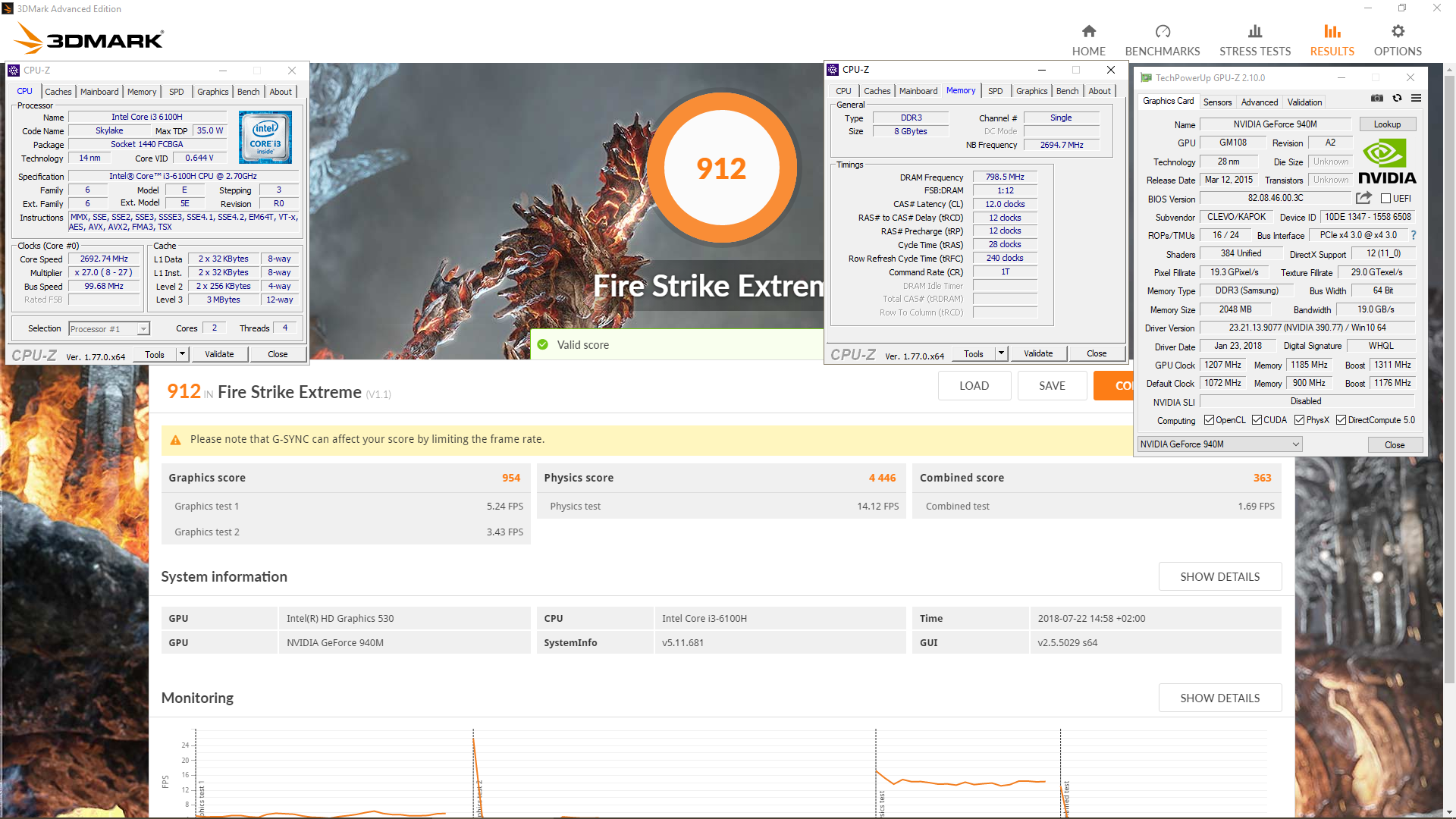Click the Combined test peak in monitoring graph
This screenshot has height=819, width=1456.
click(1061, 787)
